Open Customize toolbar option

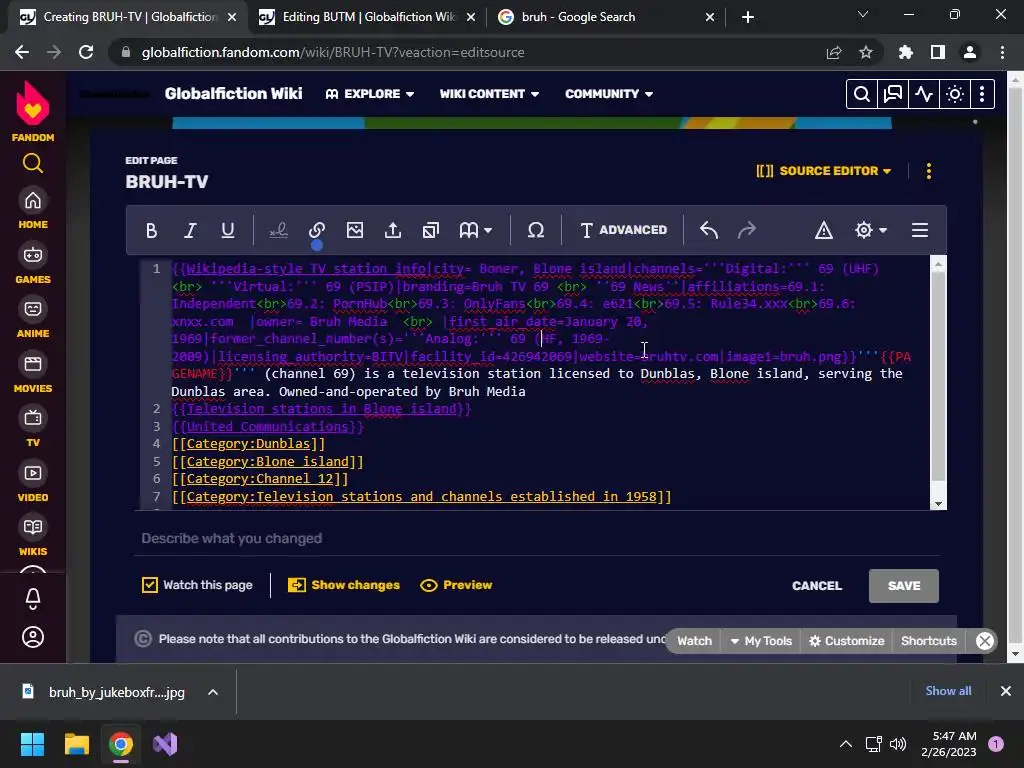846,641
